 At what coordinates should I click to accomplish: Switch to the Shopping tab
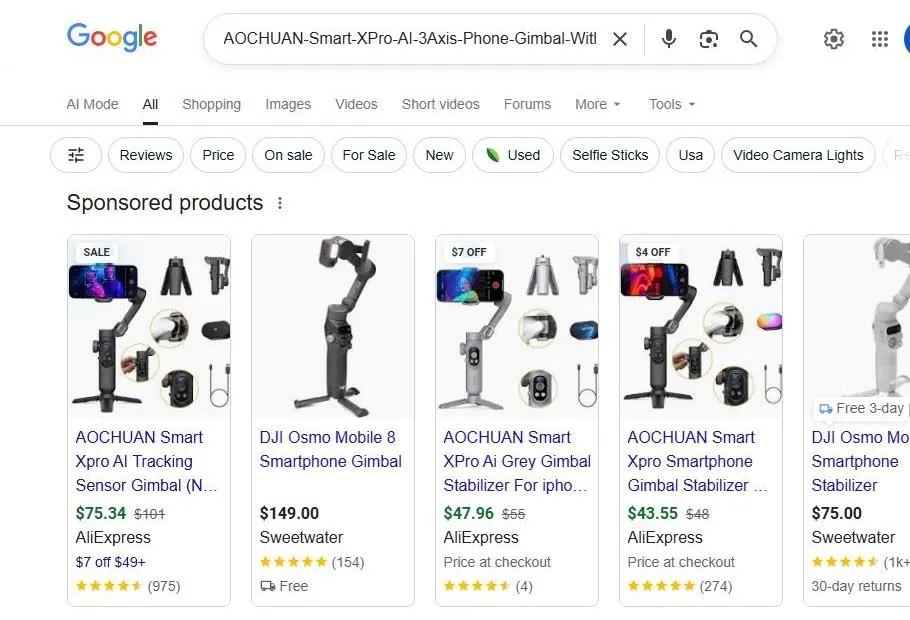(211, 104)
